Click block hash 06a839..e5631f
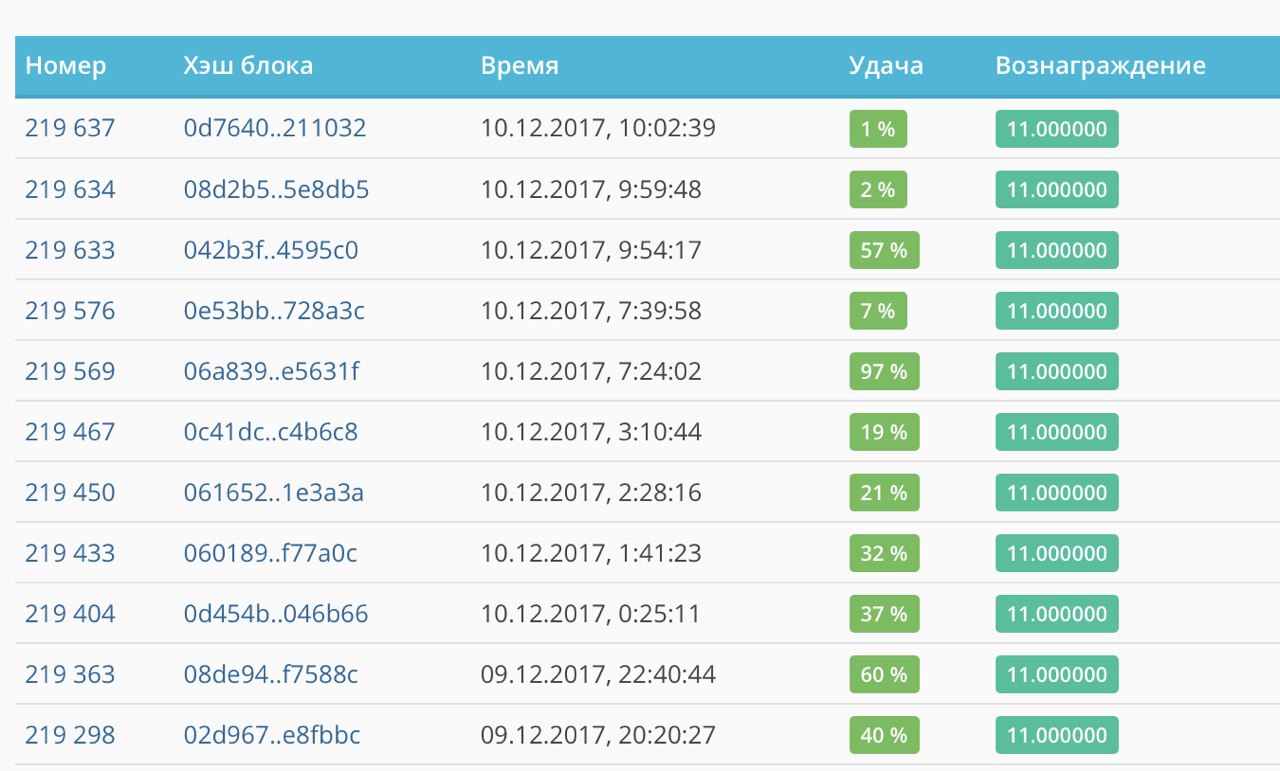 coord(271,371)
